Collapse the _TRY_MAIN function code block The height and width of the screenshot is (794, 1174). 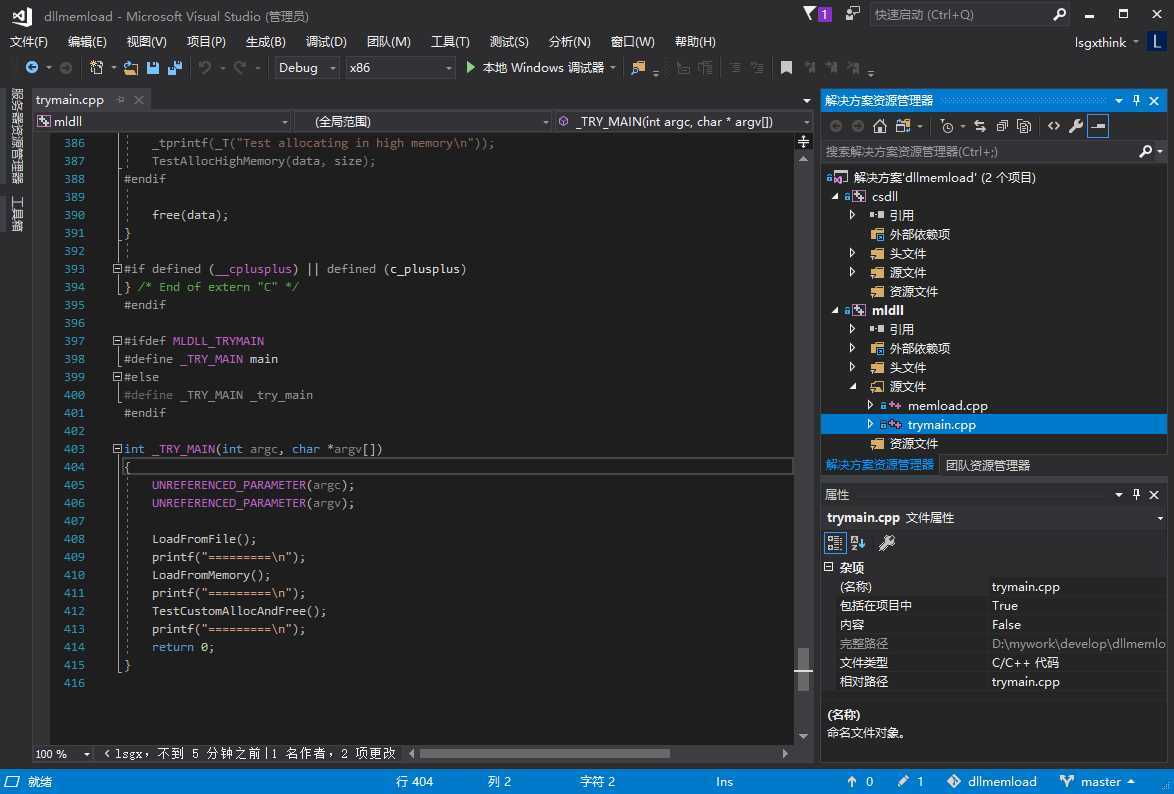point(118,449)
